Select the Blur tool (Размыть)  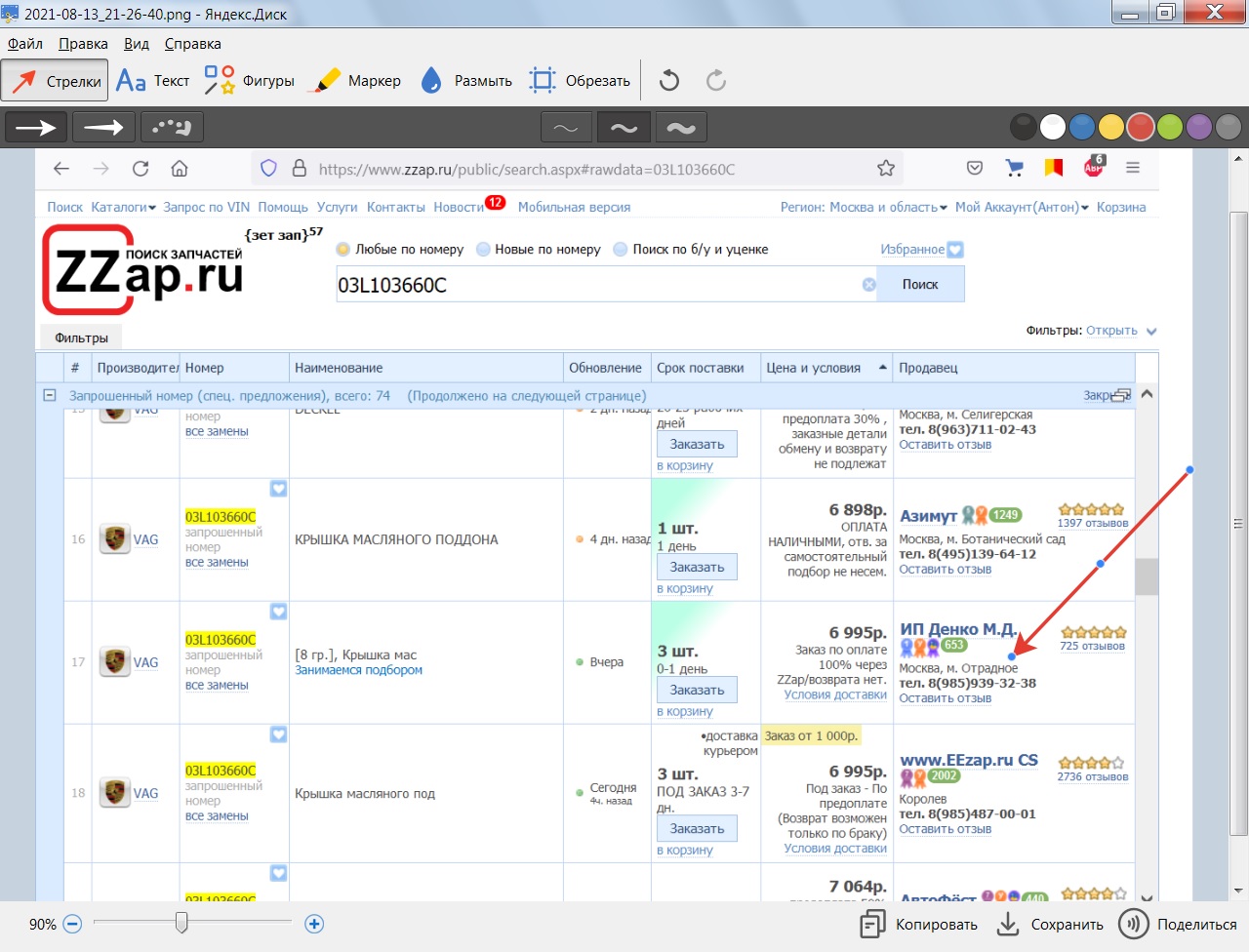point(466,81)
